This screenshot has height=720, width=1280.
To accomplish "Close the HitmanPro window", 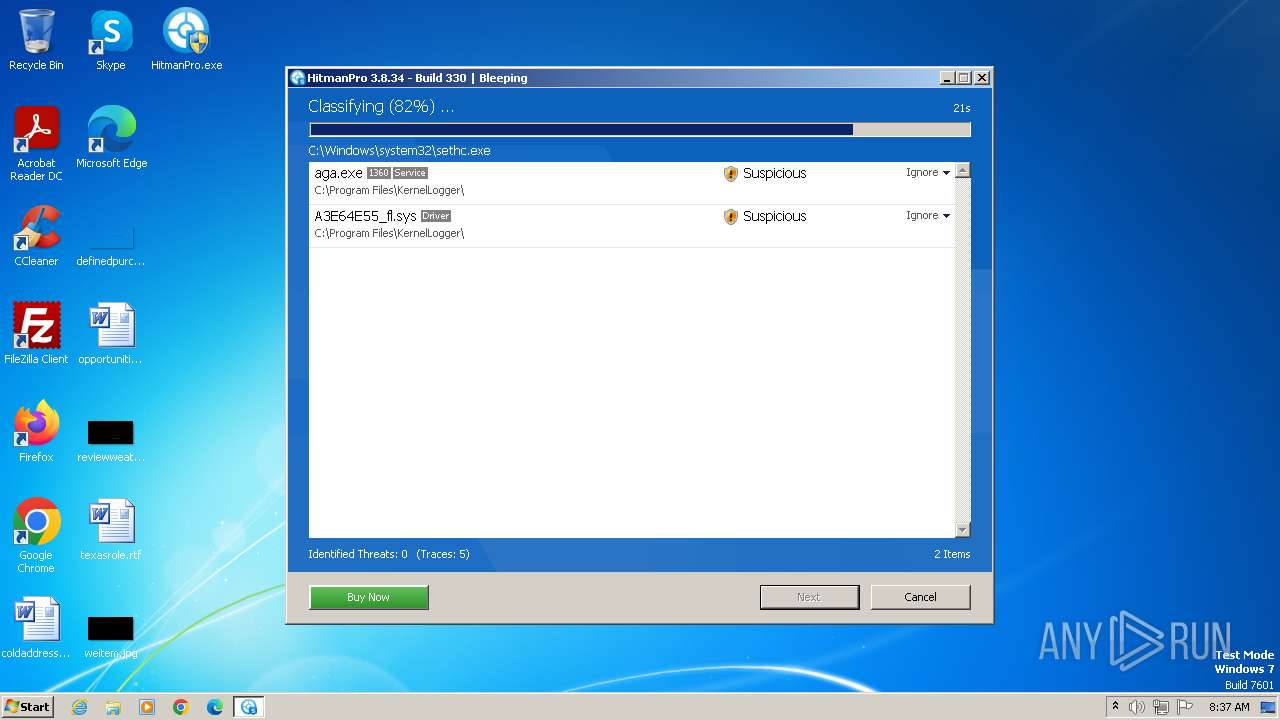I will pos(982,78).
